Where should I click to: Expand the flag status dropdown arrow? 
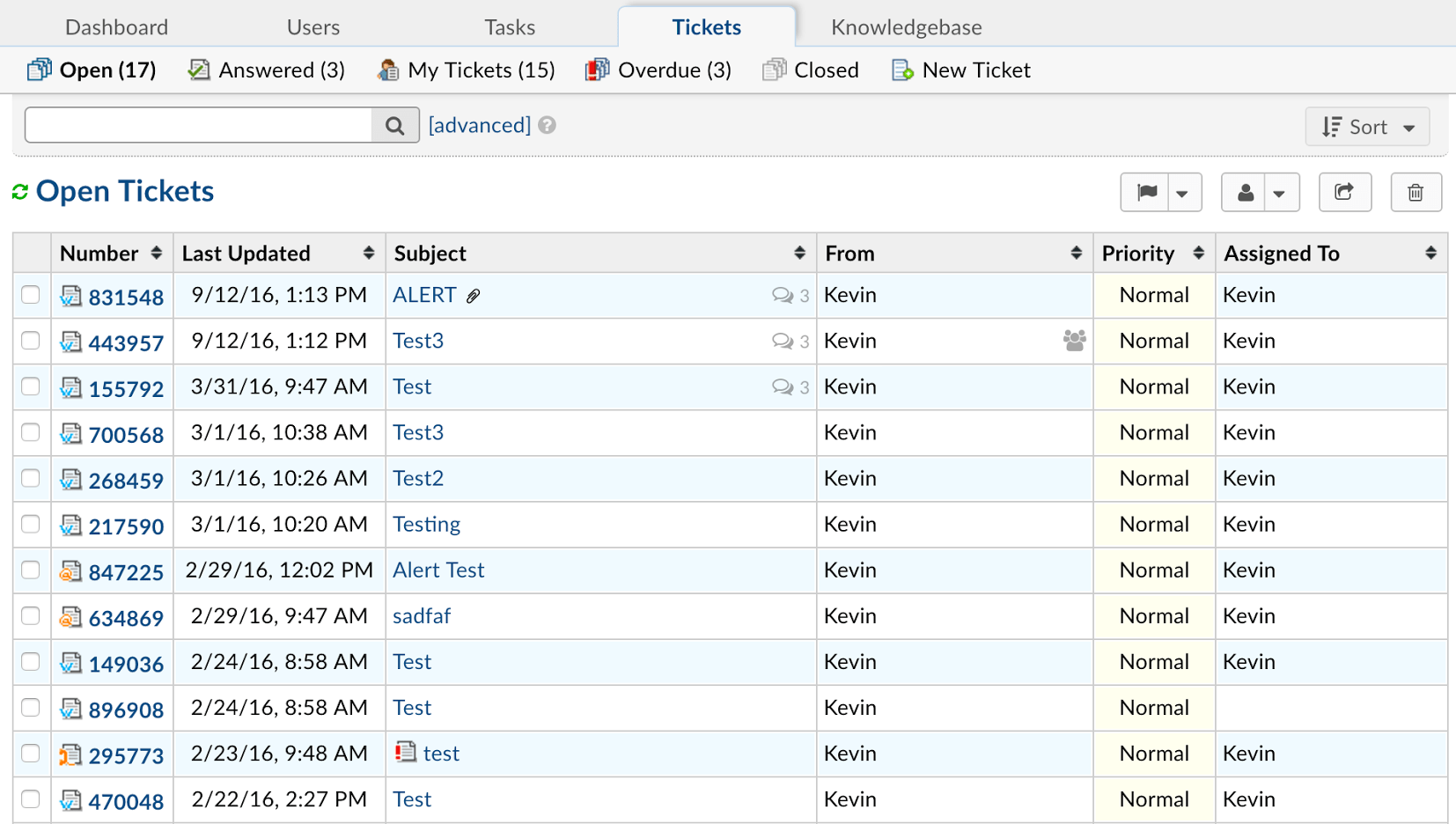(x=1183, y=193)
